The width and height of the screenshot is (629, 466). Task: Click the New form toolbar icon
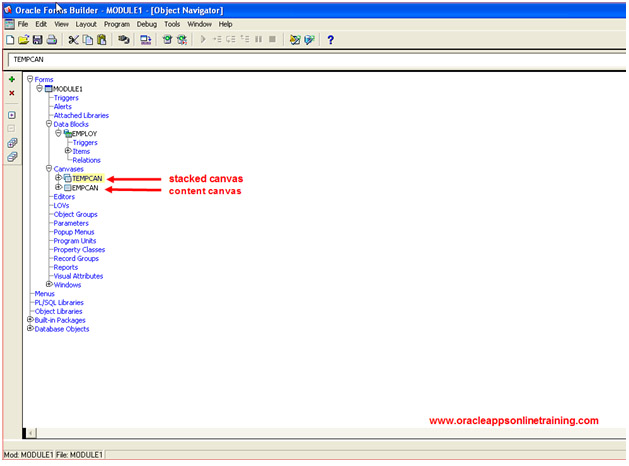pyautogui.click(x=9, y=40)
